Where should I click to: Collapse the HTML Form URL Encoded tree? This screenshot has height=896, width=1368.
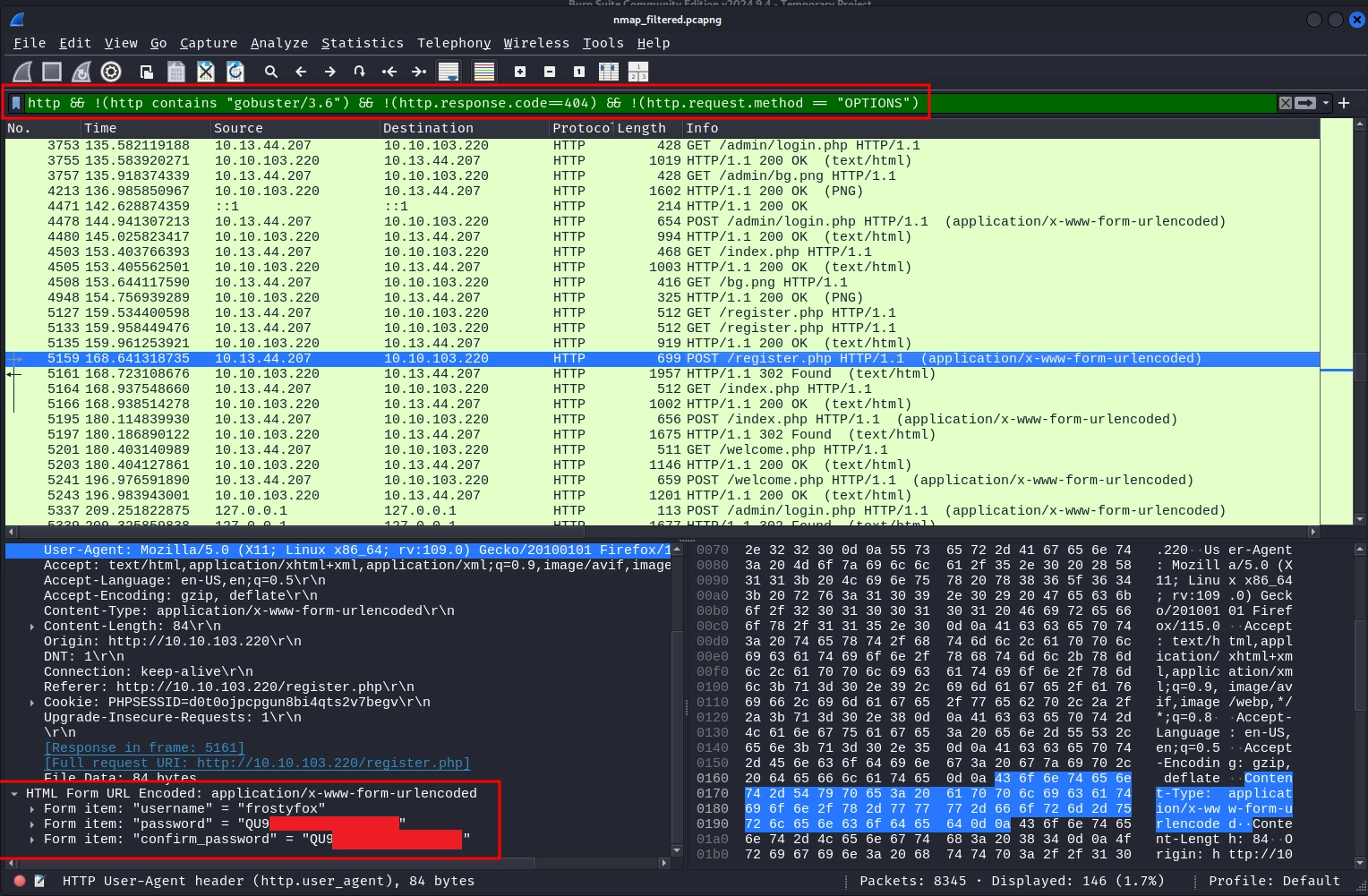tap(14, 794)
